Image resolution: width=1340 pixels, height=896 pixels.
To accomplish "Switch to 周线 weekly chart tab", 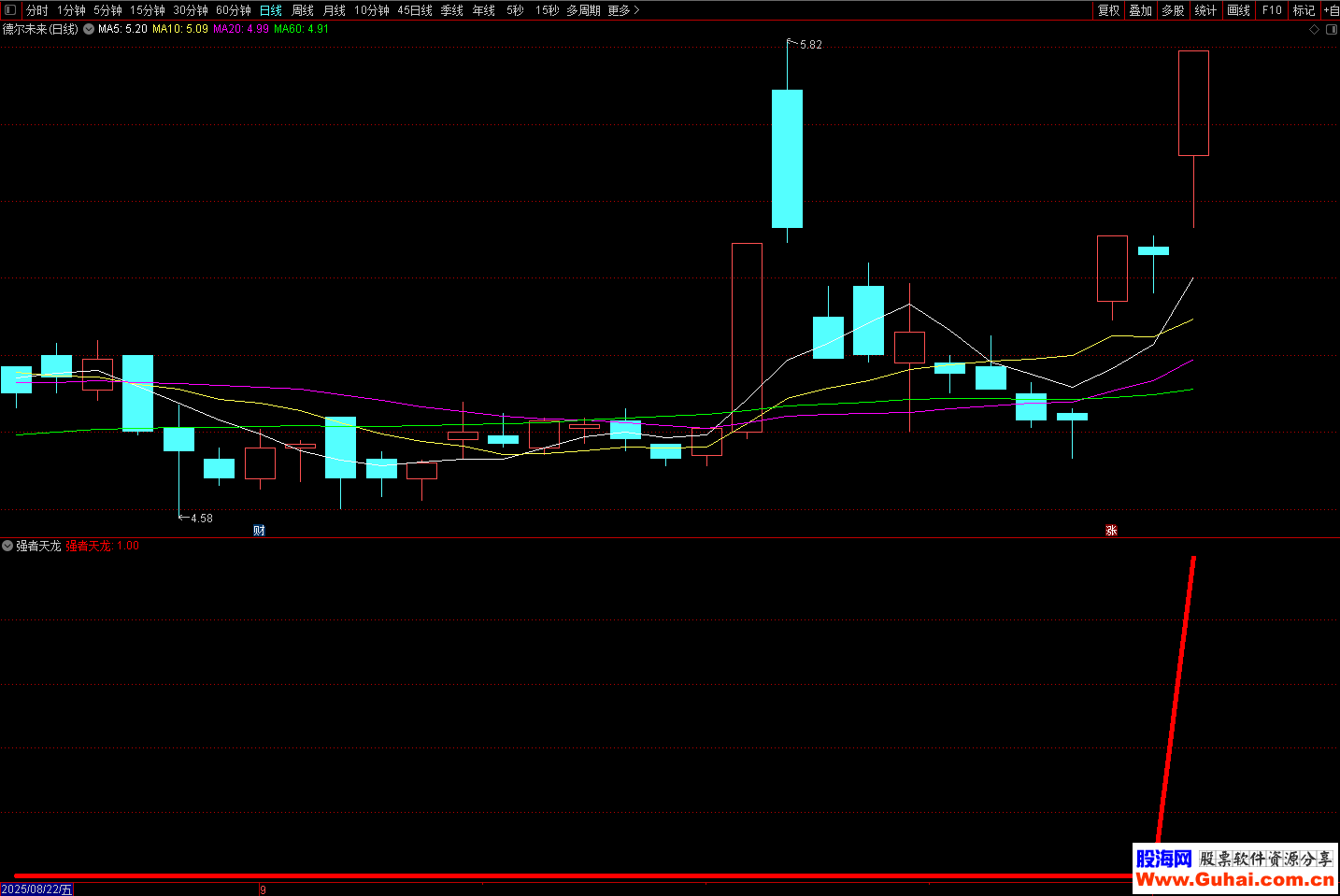I will click(303, 10).
